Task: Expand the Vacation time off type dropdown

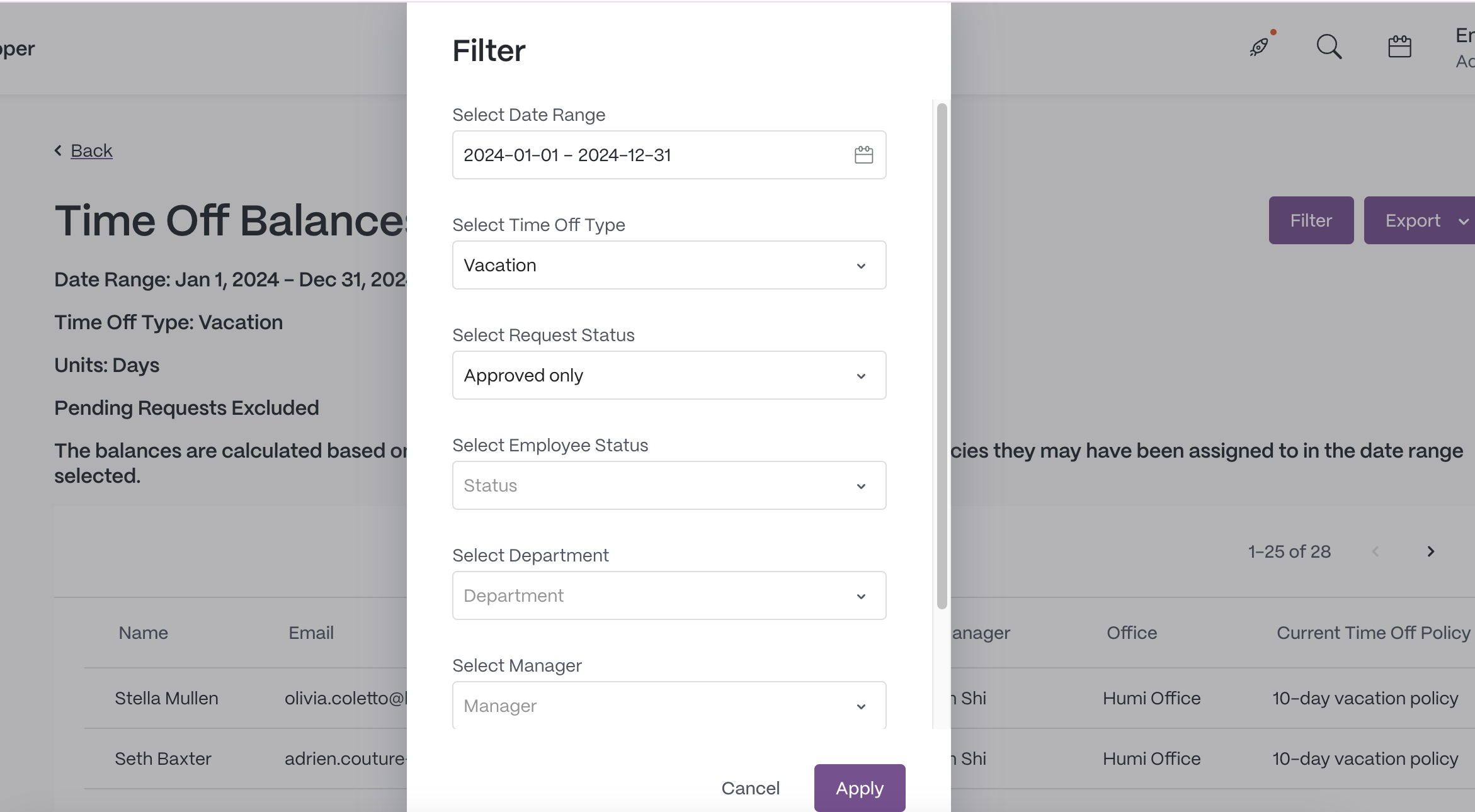Action: pos(669,265)
